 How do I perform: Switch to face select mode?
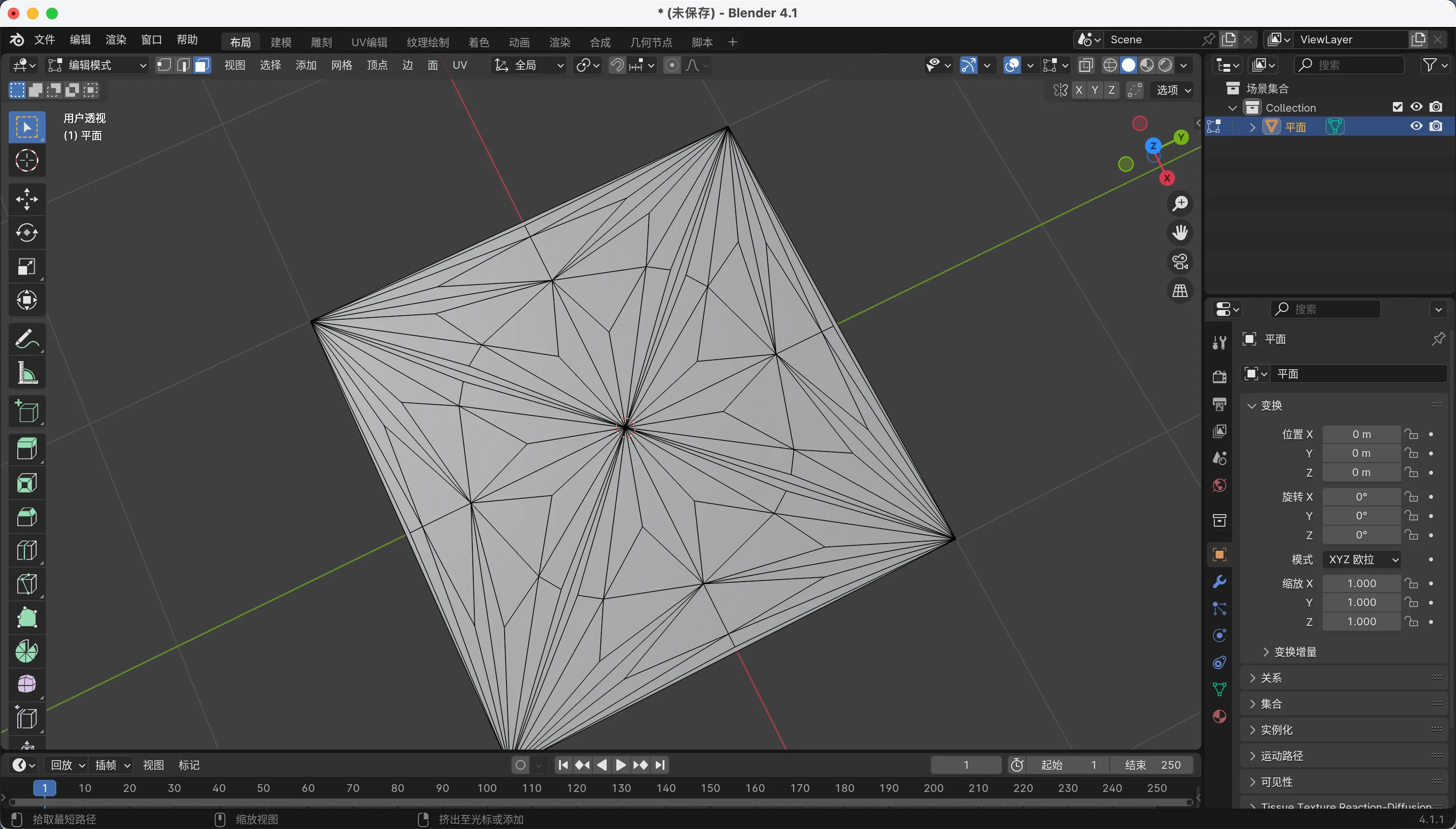point(202,65)
